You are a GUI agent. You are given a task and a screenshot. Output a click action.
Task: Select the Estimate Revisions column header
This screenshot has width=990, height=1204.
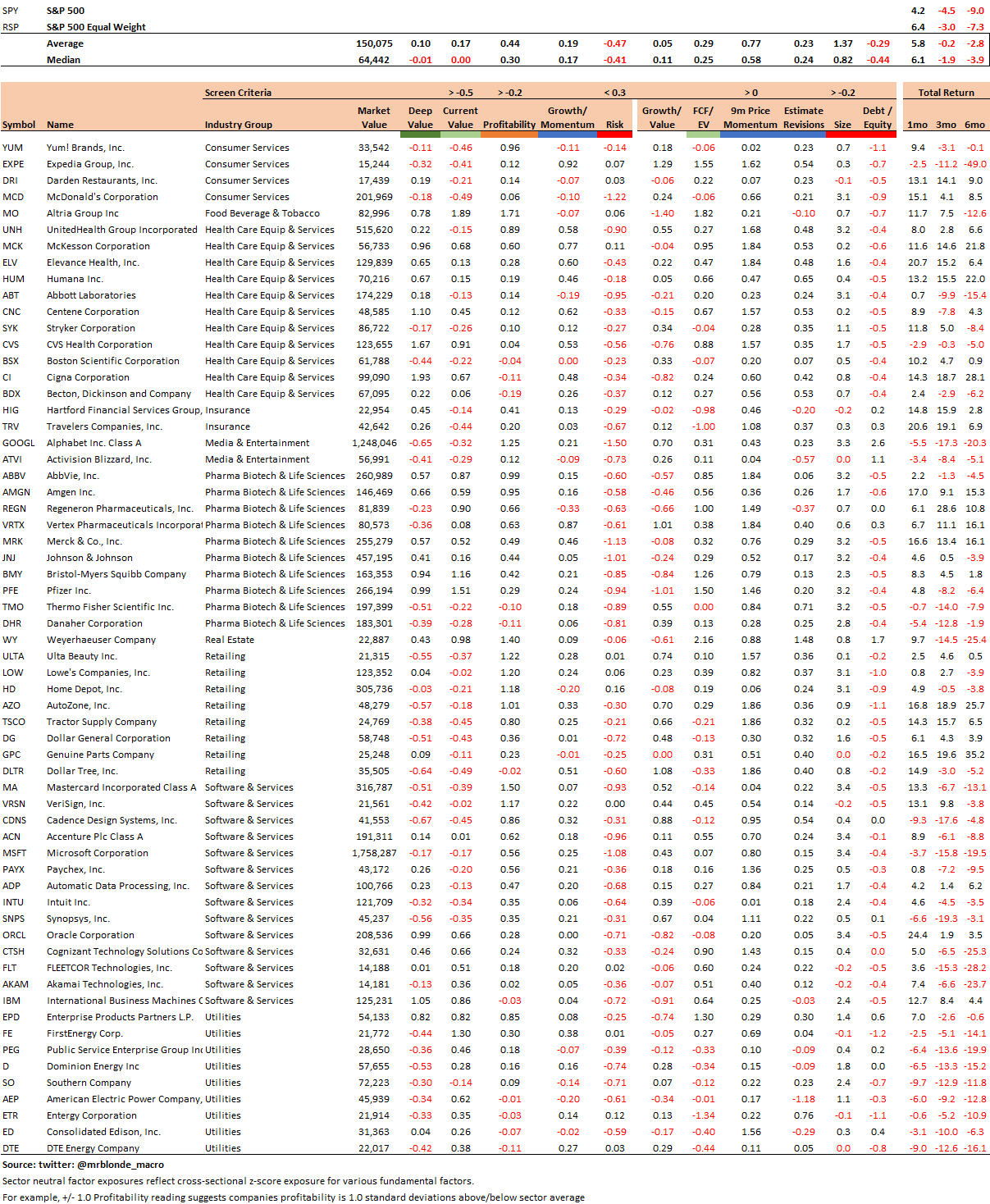(x=804, y=118)
